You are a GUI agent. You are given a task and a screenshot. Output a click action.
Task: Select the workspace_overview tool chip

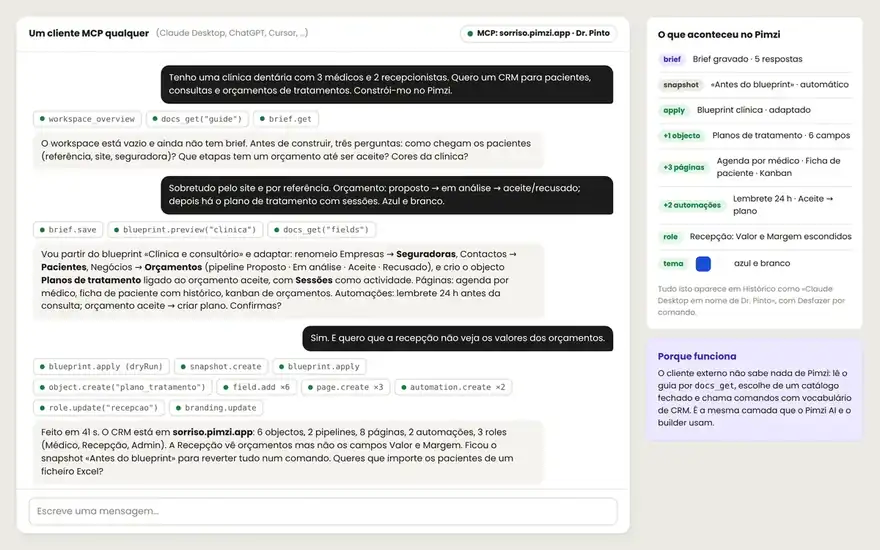tap(87, 119)
